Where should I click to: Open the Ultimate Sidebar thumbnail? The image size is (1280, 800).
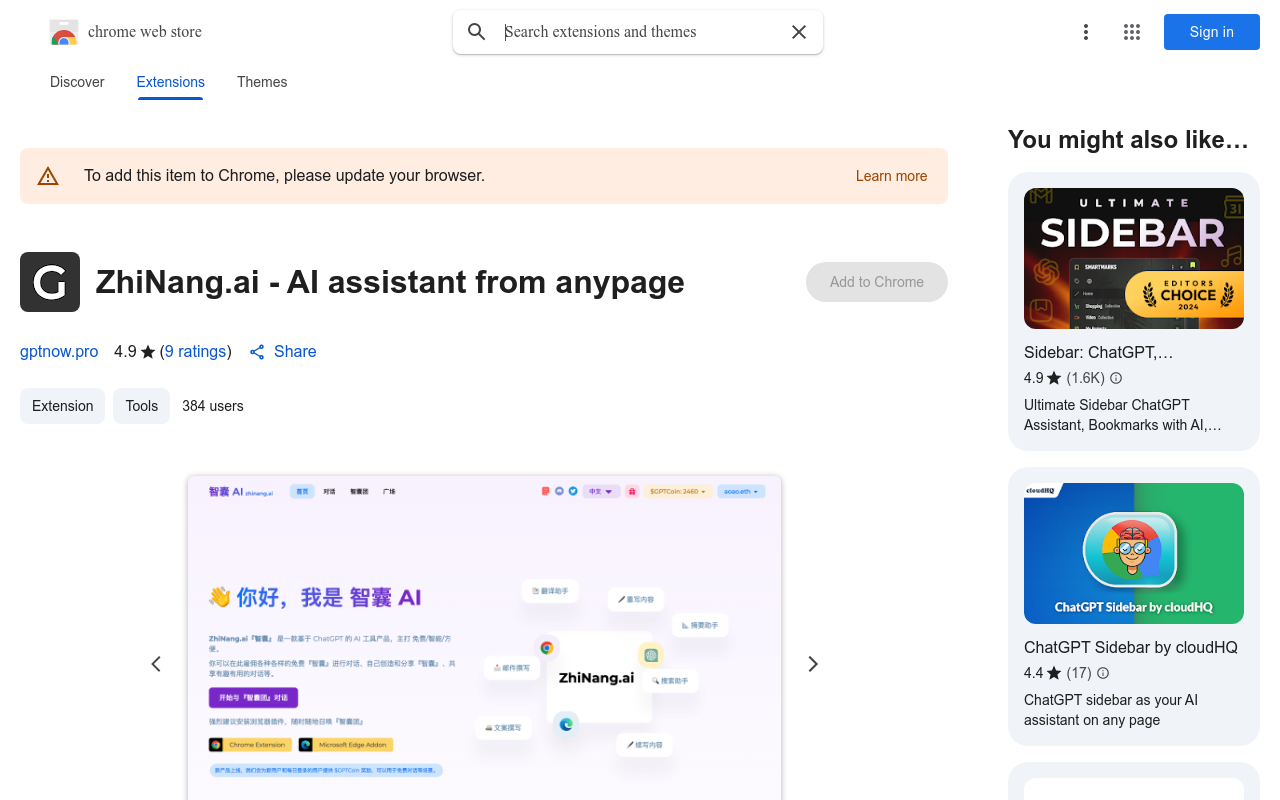pyautogui.click(x=1134, y=258)
